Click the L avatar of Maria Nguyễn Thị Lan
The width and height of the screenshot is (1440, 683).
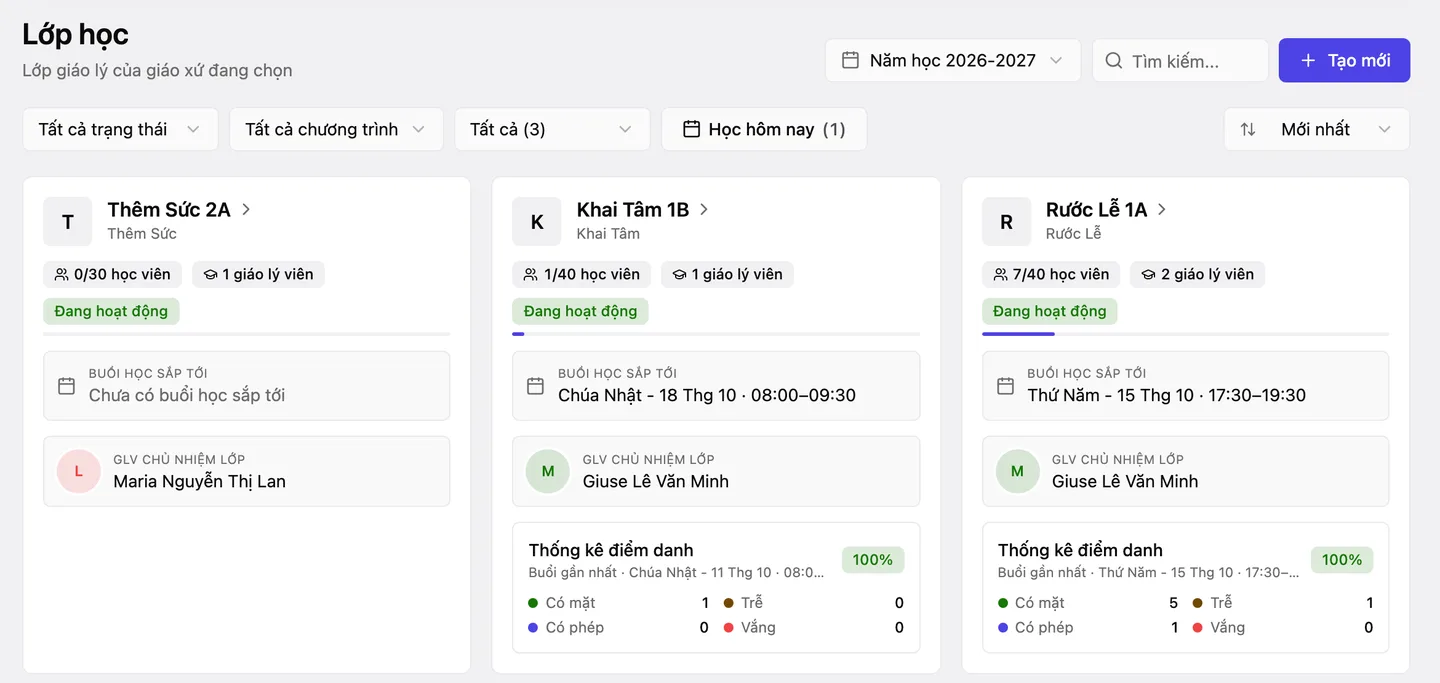coord(79,471)
